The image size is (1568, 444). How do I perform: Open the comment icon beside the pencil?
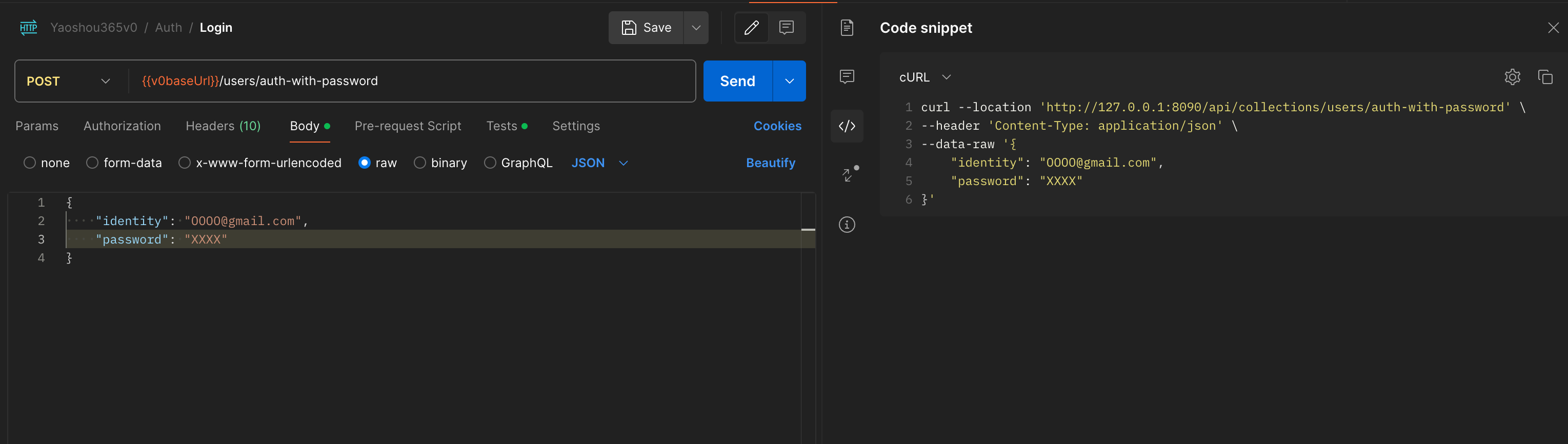pyautogui.click(x=787, y=27)
